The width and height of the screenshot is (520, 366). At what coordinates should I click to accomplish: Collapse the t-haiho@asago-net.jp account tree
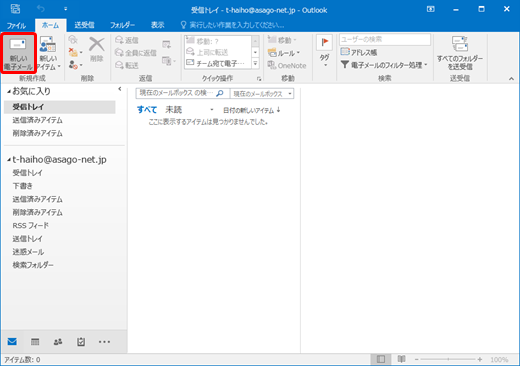pos(9,160)
